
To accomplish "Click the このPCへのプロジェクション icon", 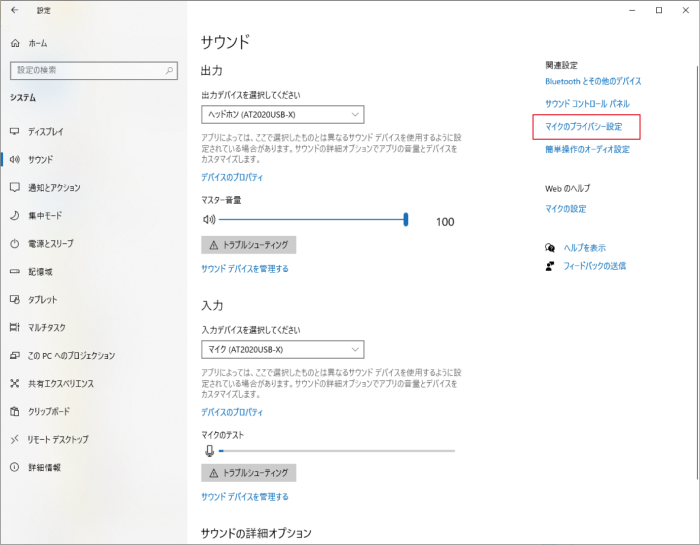I will click(15, 355).
